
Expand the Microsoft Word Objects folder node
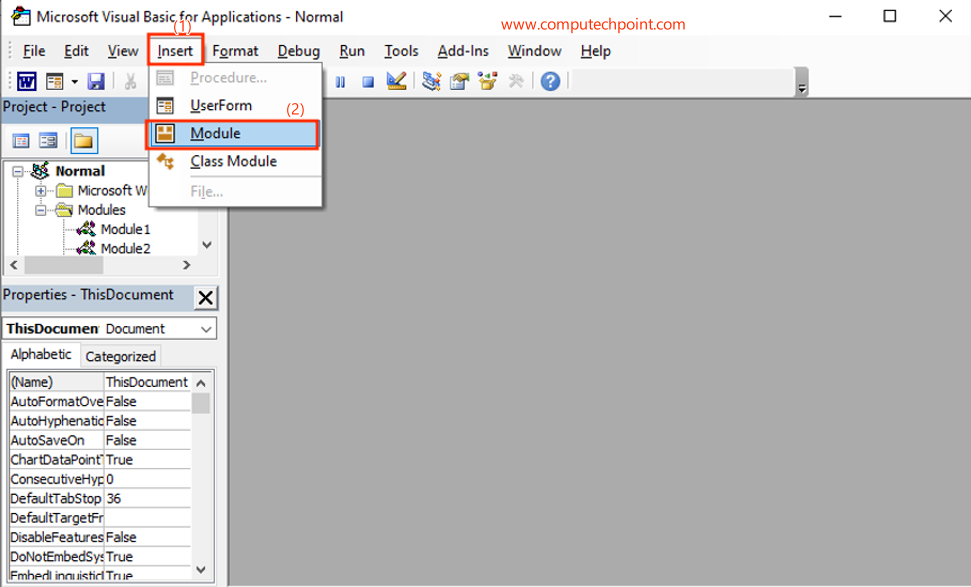[x=41, y=191]
